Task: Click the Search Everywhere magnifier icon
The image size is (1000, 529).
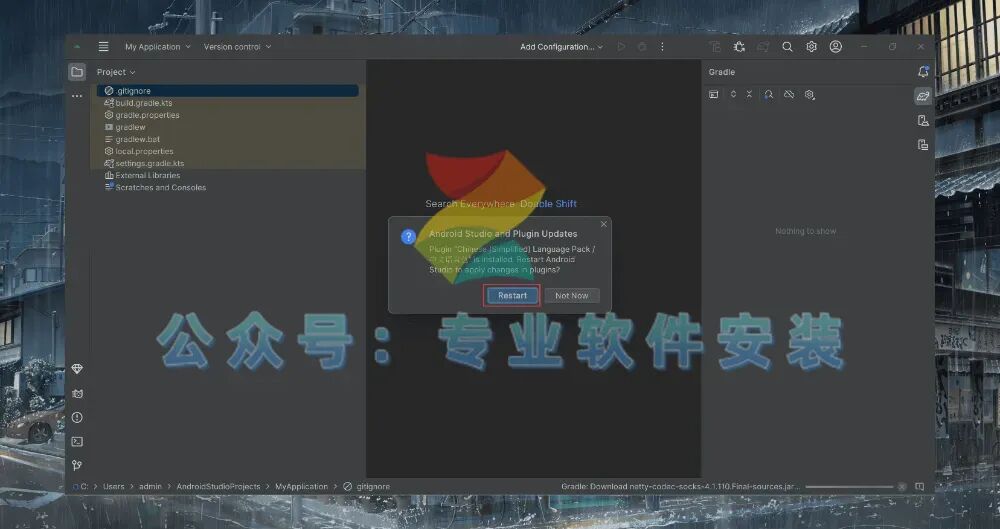Action: (788, 47)
